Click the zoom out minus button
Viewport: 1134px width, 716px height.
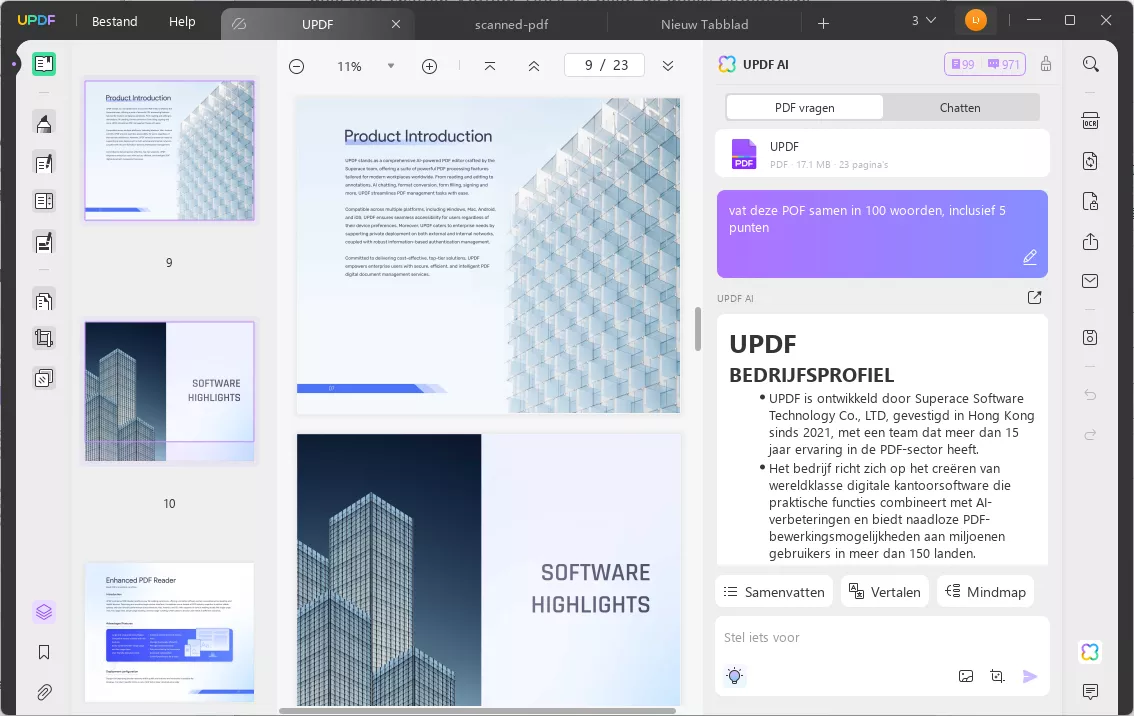point(297,67)
